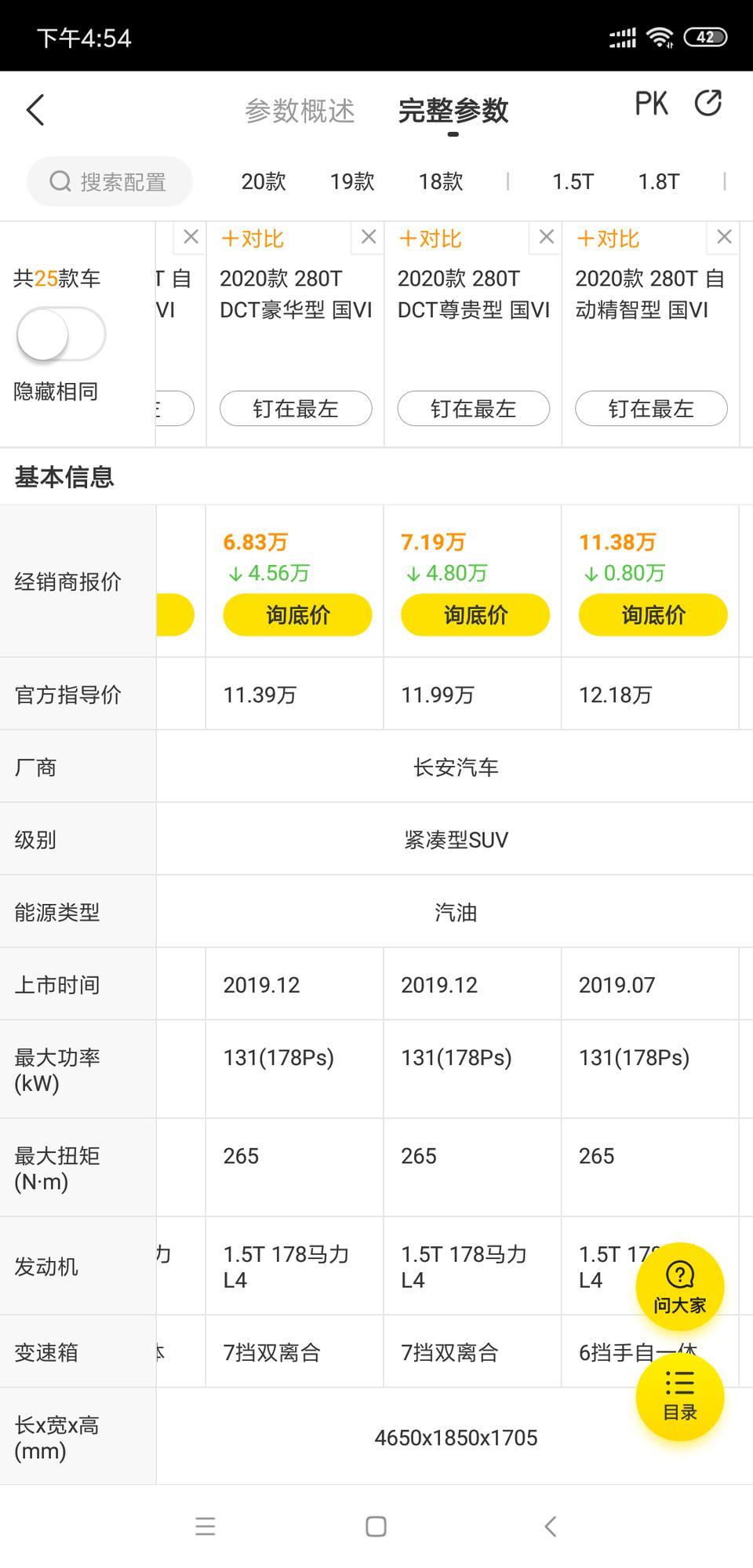This screenshot has width=753, height=1568.
Task: Tap the 11.38万 dealer price
Action: click(617, 542)
